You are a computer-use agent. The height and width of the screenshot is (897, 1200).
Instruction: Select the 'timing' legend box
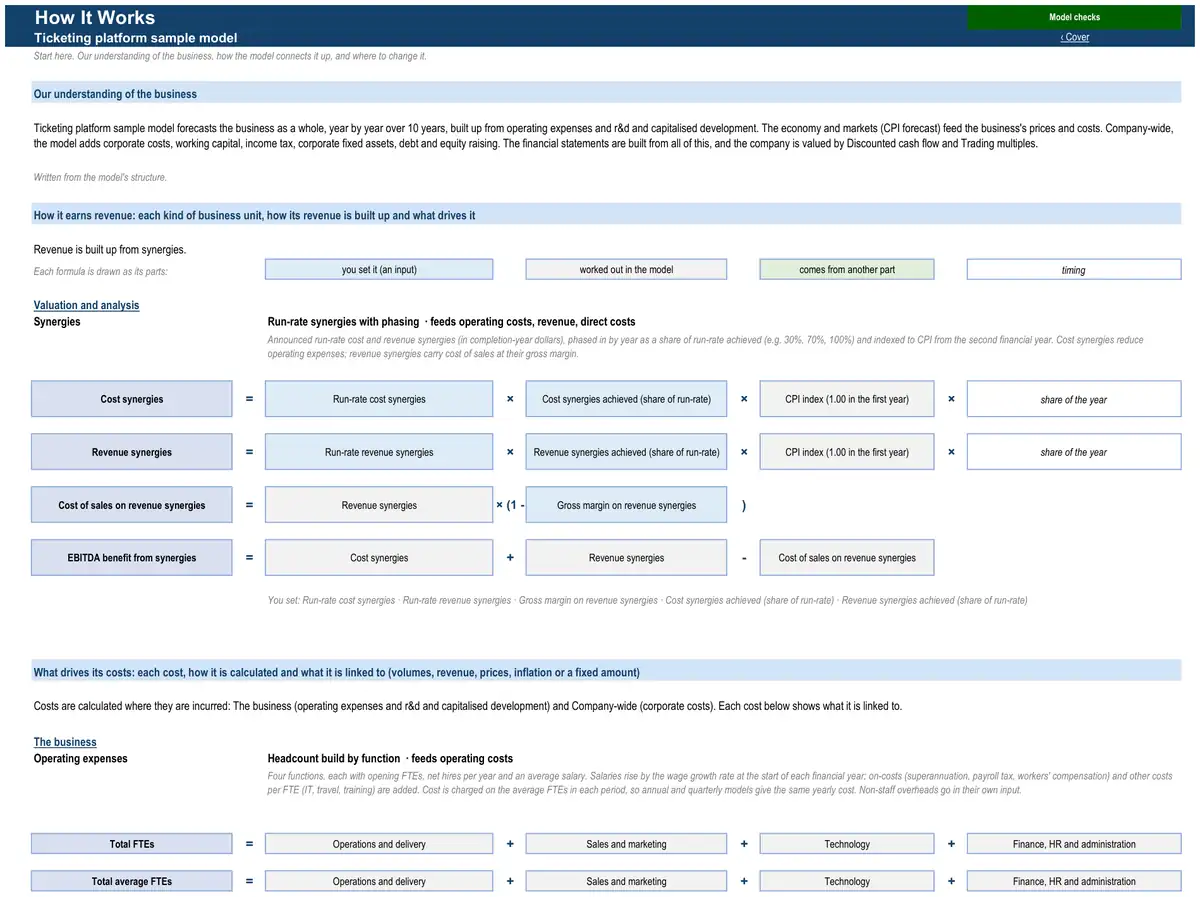(x=1074, y=270)
